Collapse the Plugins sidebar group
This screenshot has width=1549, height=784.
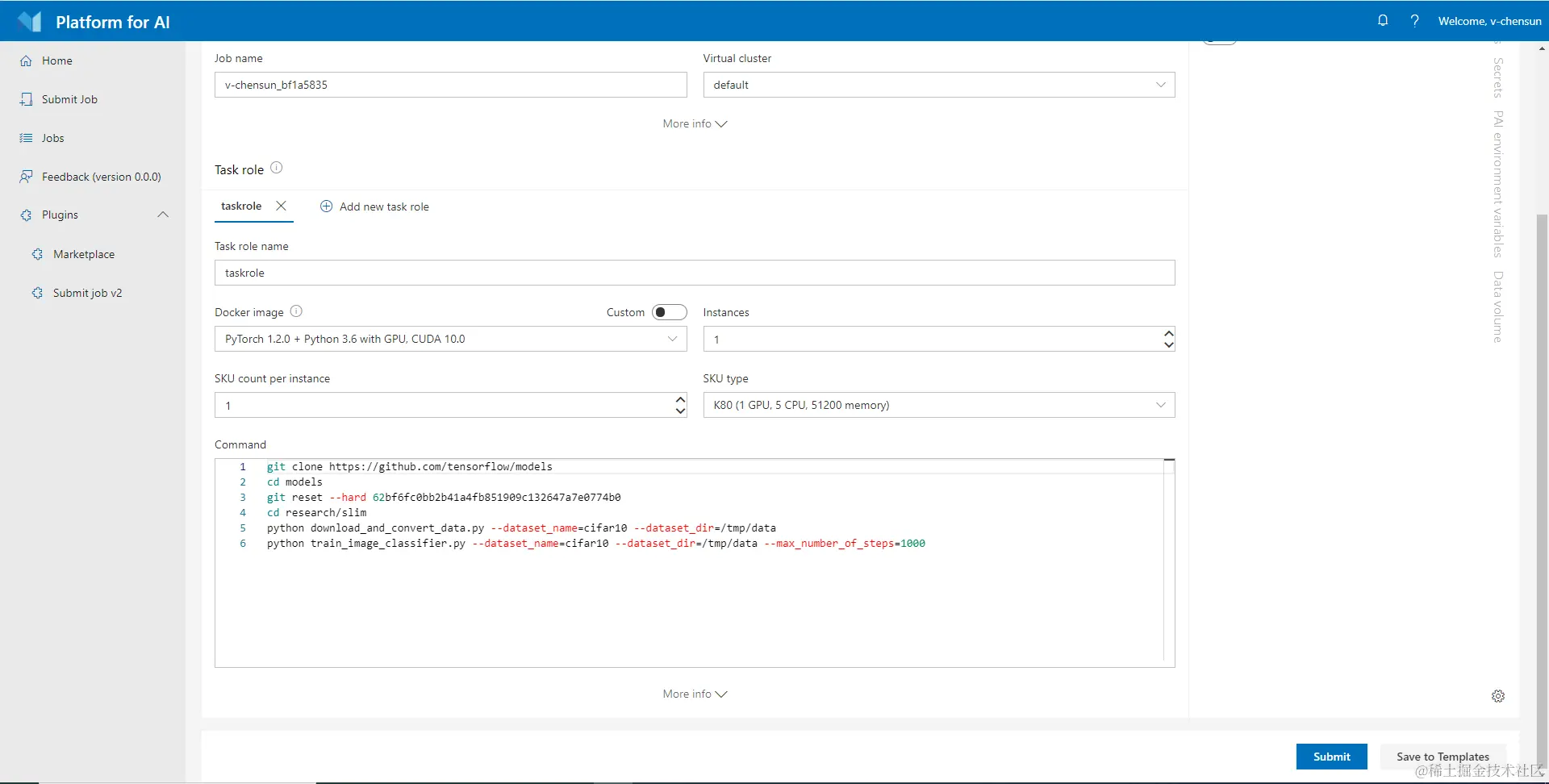[163, 215]
